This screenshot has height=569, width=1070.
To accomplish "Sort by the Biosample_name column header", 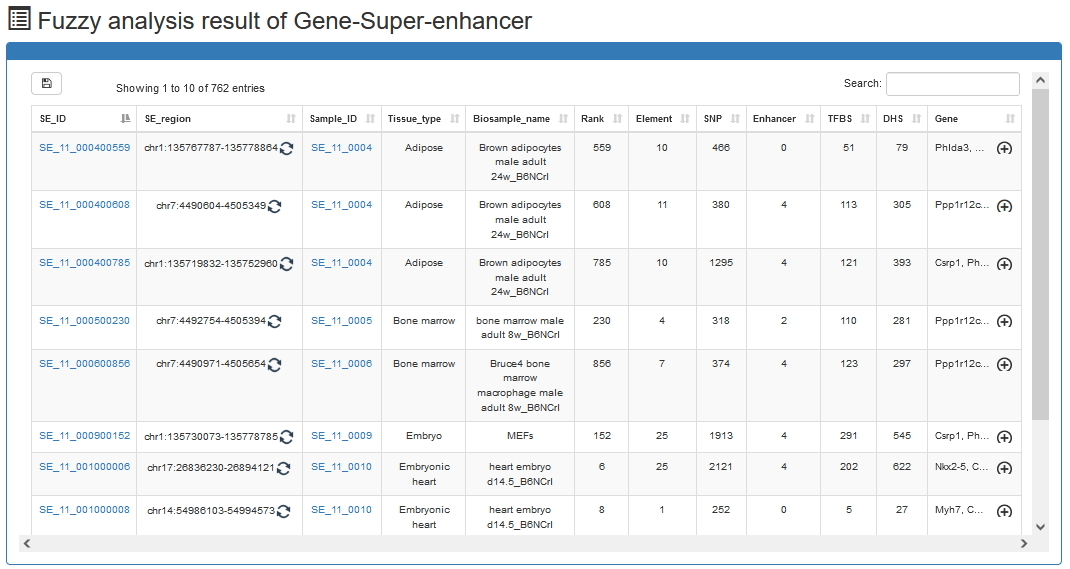I will click(x=520, y=119).
